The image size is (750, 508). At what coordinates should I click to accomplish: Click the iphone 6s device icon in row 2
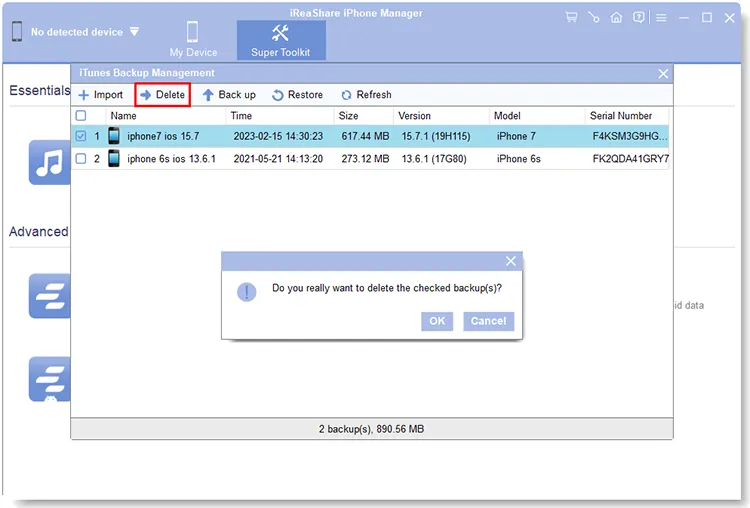tap(114, 158)
